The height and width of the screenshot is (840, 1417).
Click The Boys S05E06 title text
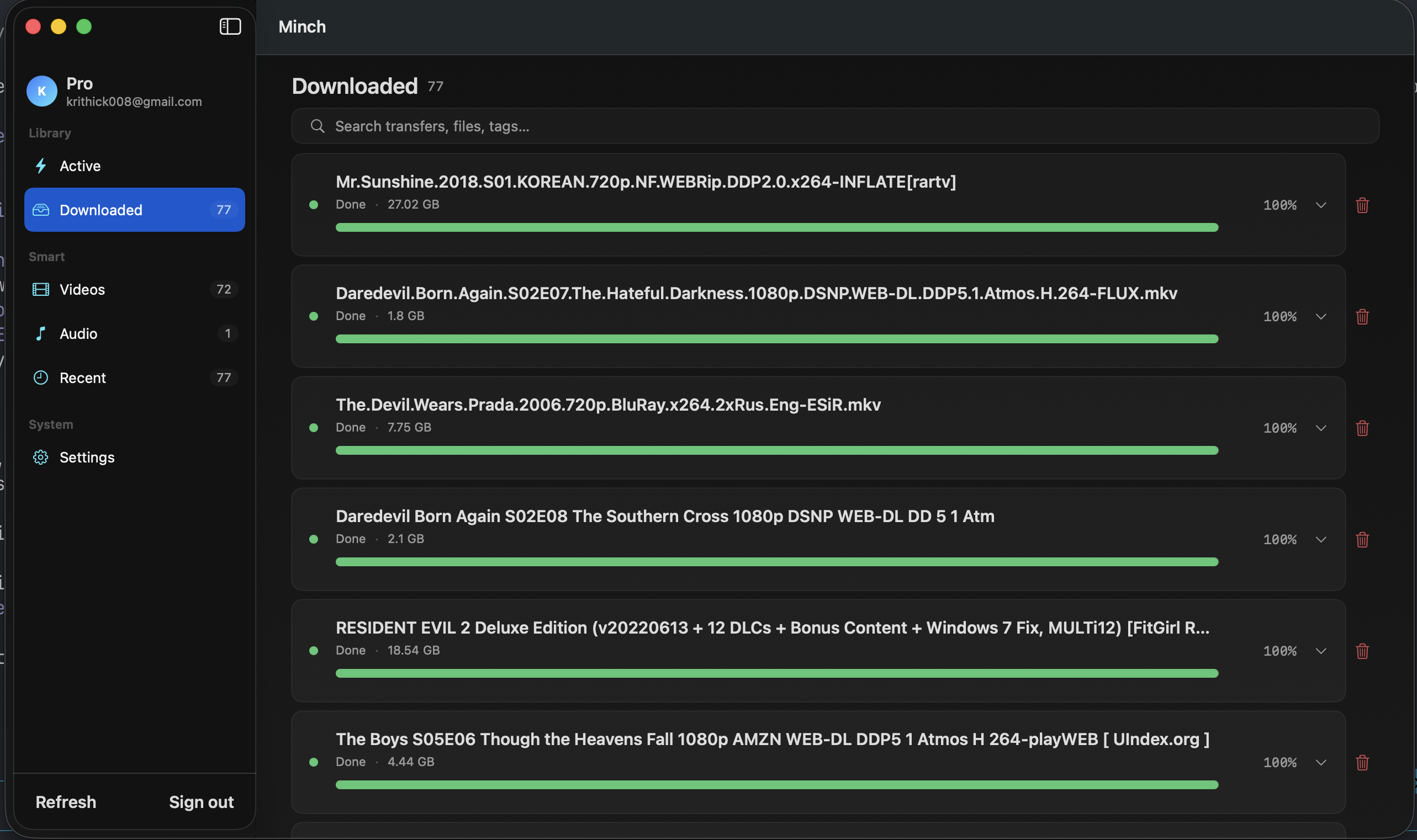(x=773, y=739)
